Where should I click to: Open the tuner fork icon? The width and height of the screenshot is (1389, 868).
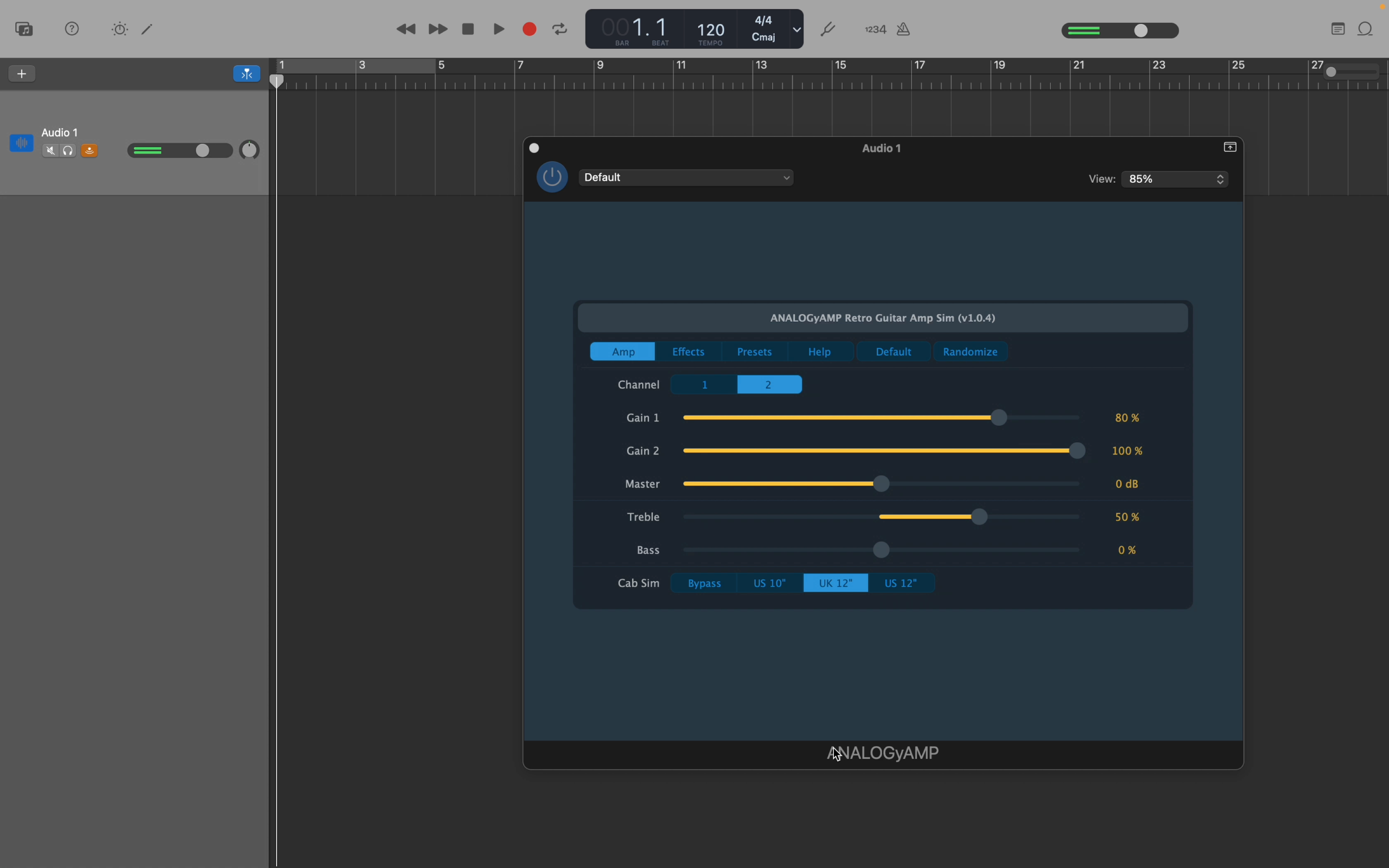click(830, 29)
